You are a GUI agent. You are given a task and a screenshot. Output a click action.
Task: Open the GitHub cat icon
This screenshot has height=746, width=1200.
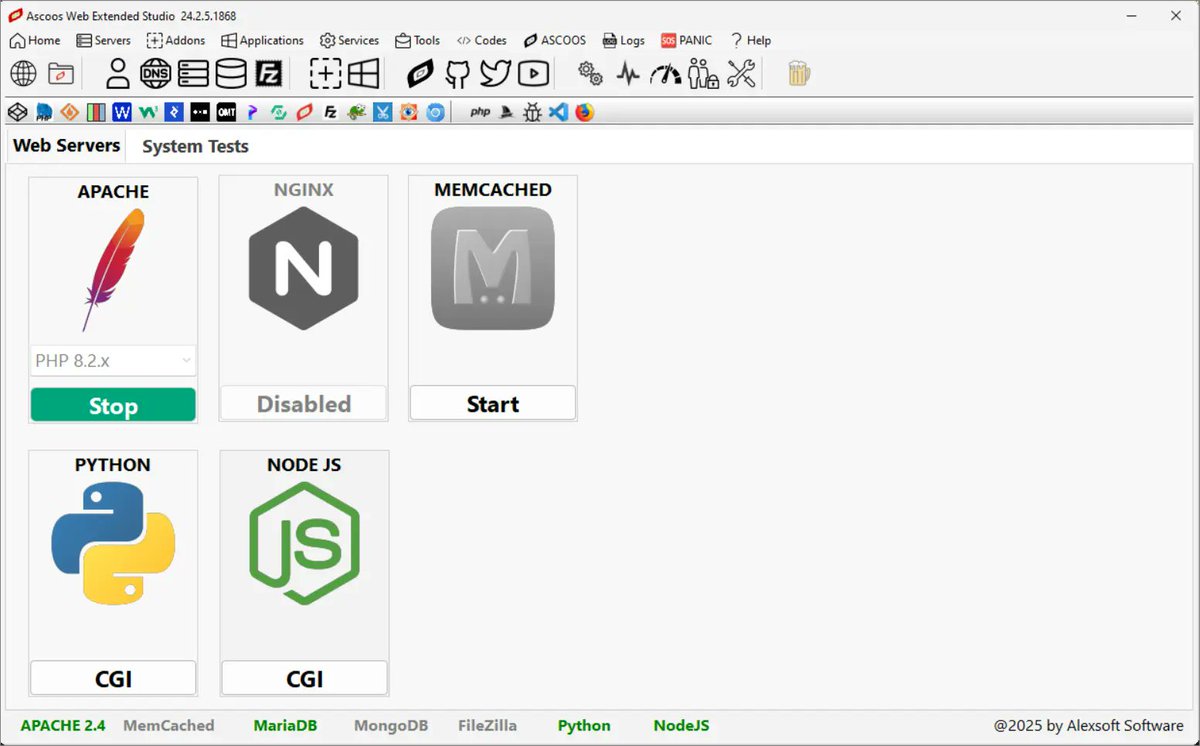(457, 73)
